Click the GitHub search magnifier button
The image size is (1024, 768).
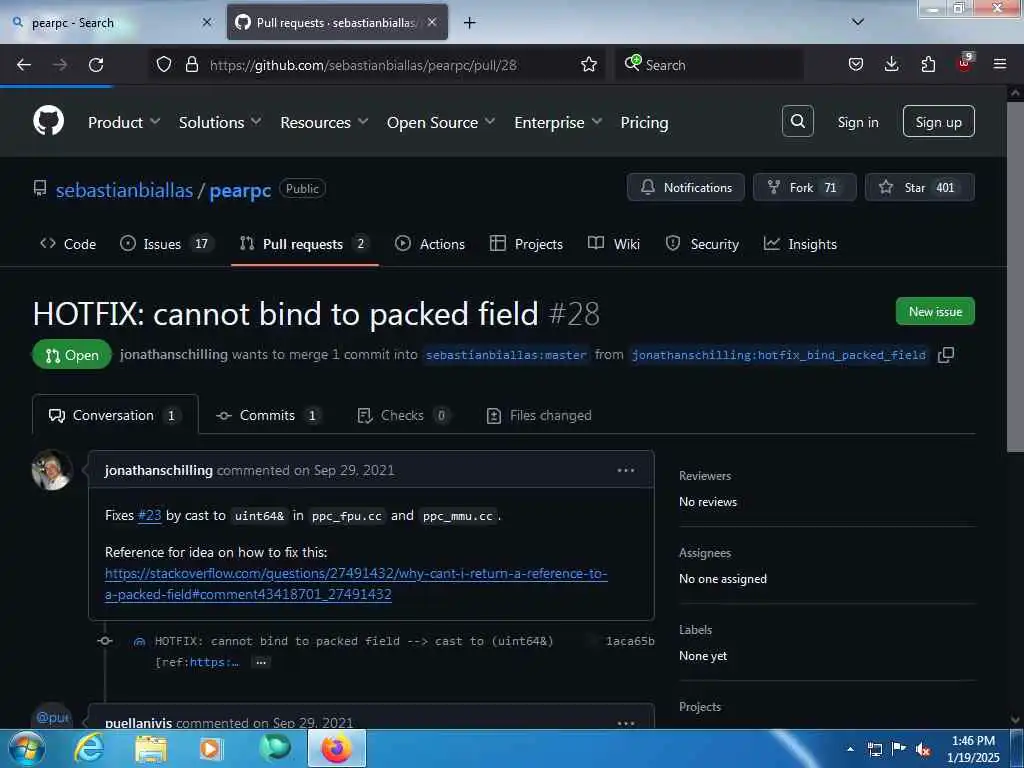pyautogui.click(x=797, y=121)
